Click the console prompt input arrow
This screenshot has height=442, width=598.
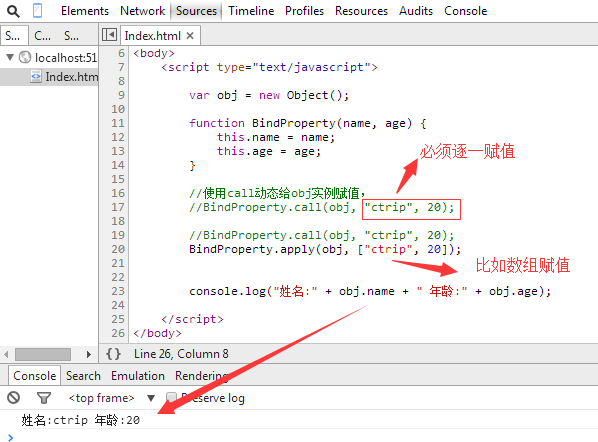pyautogui.click(x=10, y=437)
